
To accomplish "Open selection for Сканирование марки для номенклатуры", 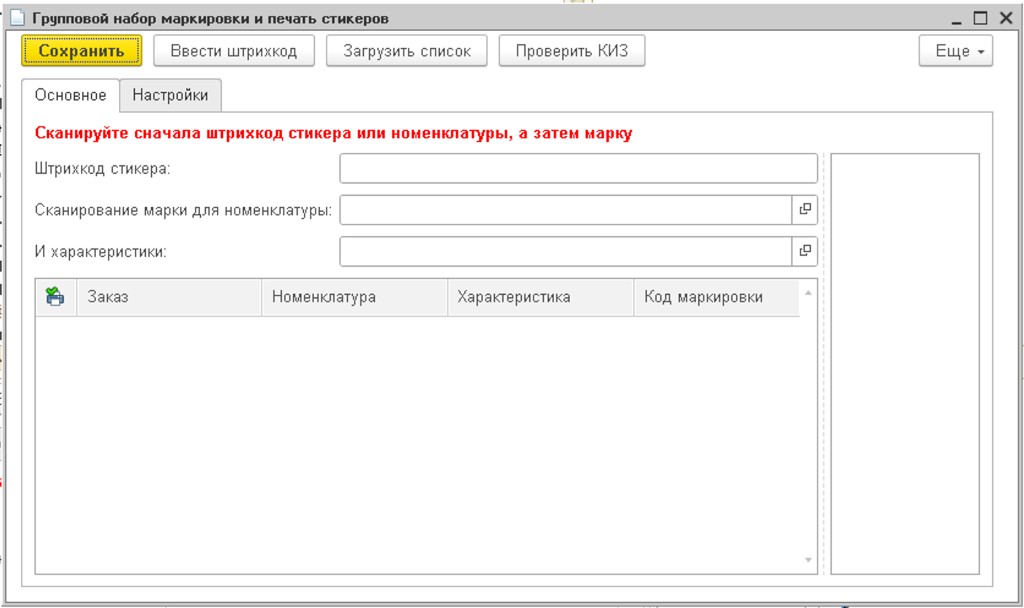I will tap(805, 210).
